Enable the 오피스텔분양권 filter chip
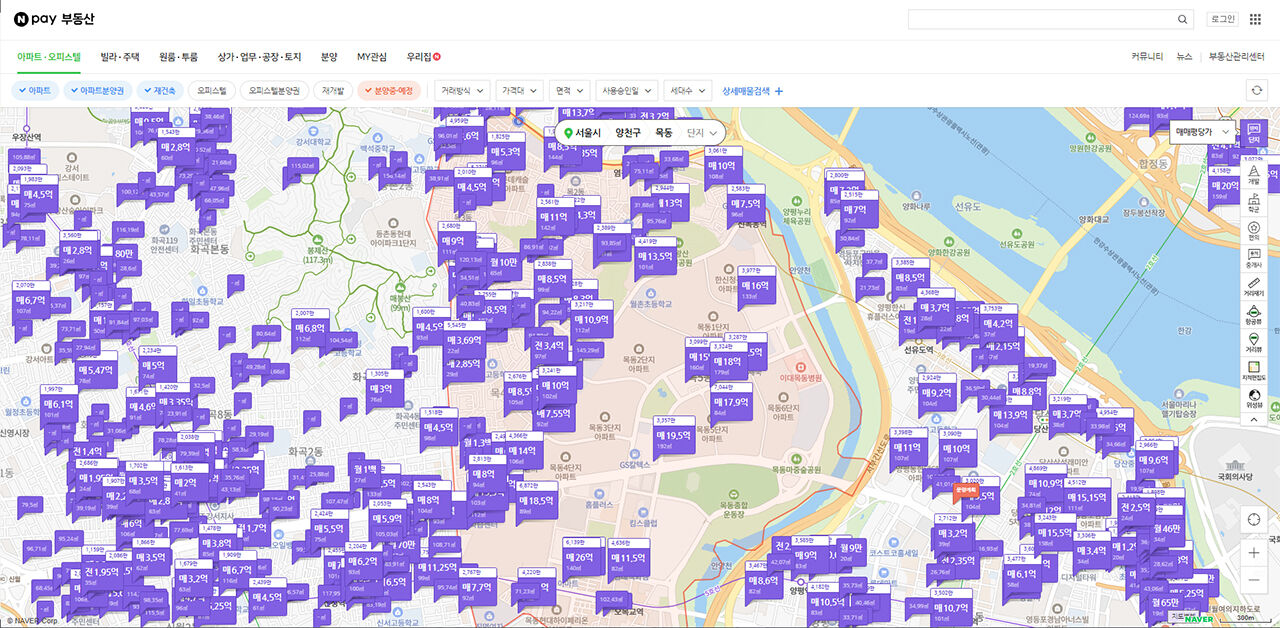Screen dimensions: 1280x628 tap(274, 90)
